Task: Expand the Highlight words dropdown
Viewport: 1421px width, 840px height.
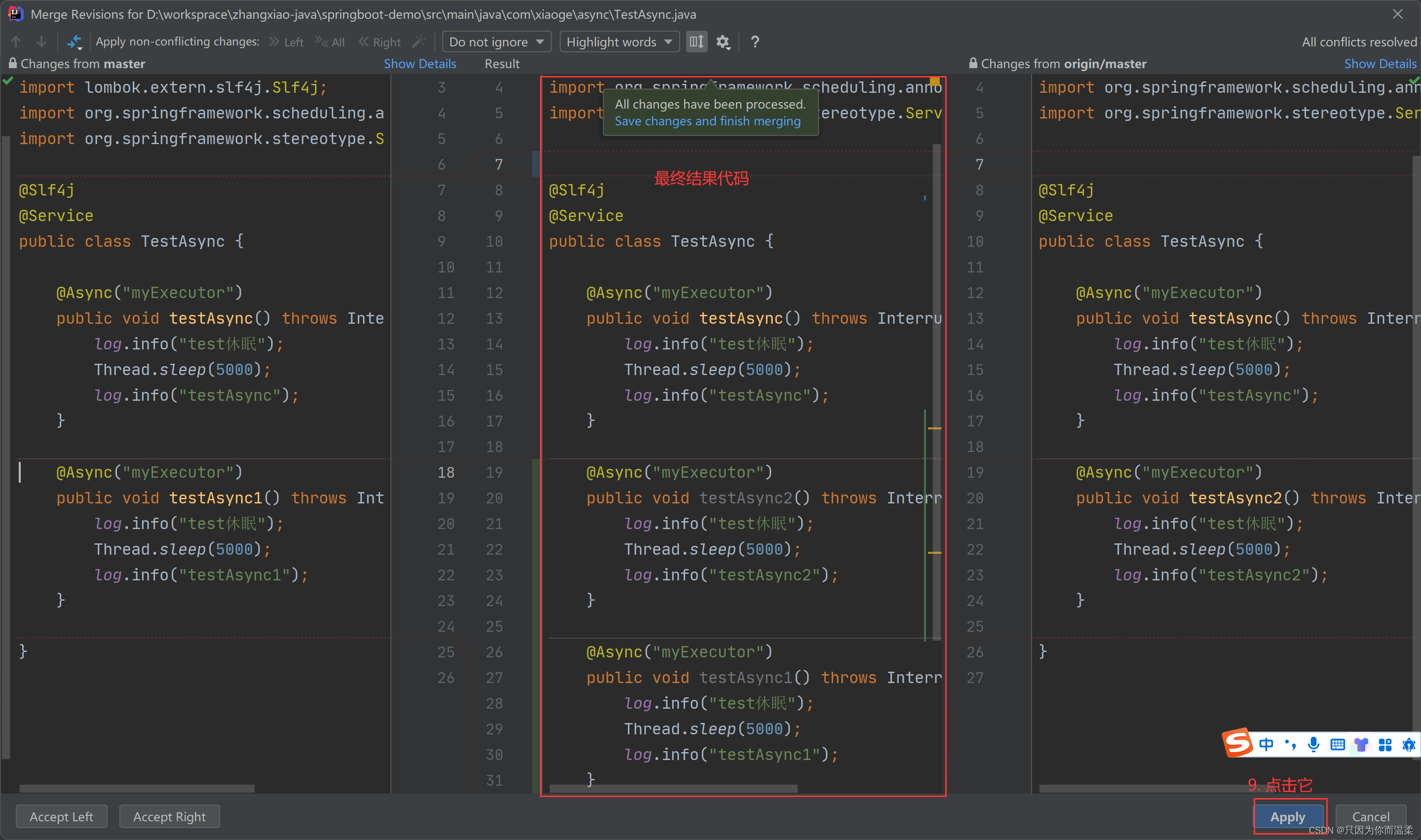Action: click(x=619, y=42)
